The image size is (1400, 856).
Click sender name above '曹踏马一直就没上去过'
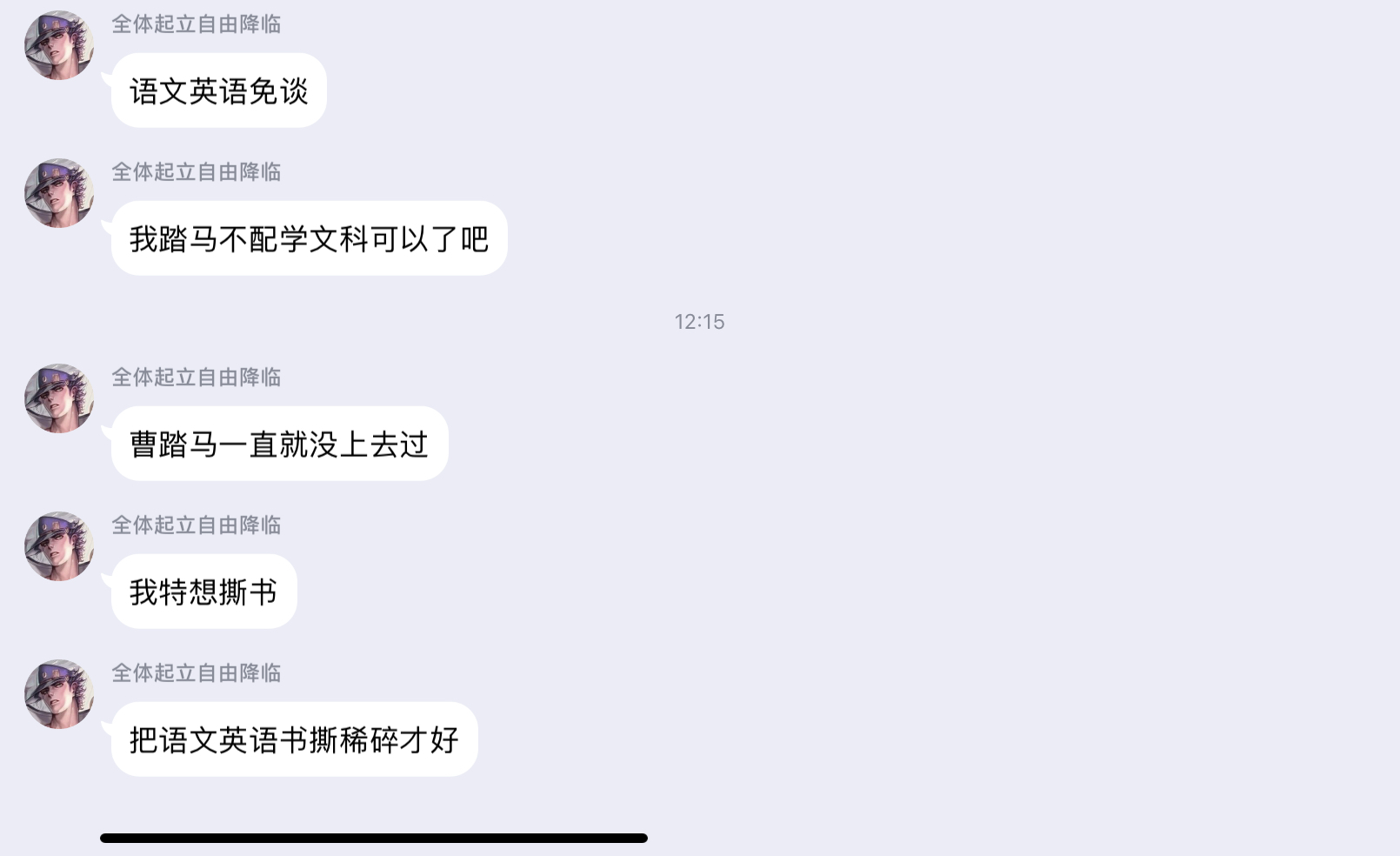pos(197,378)
